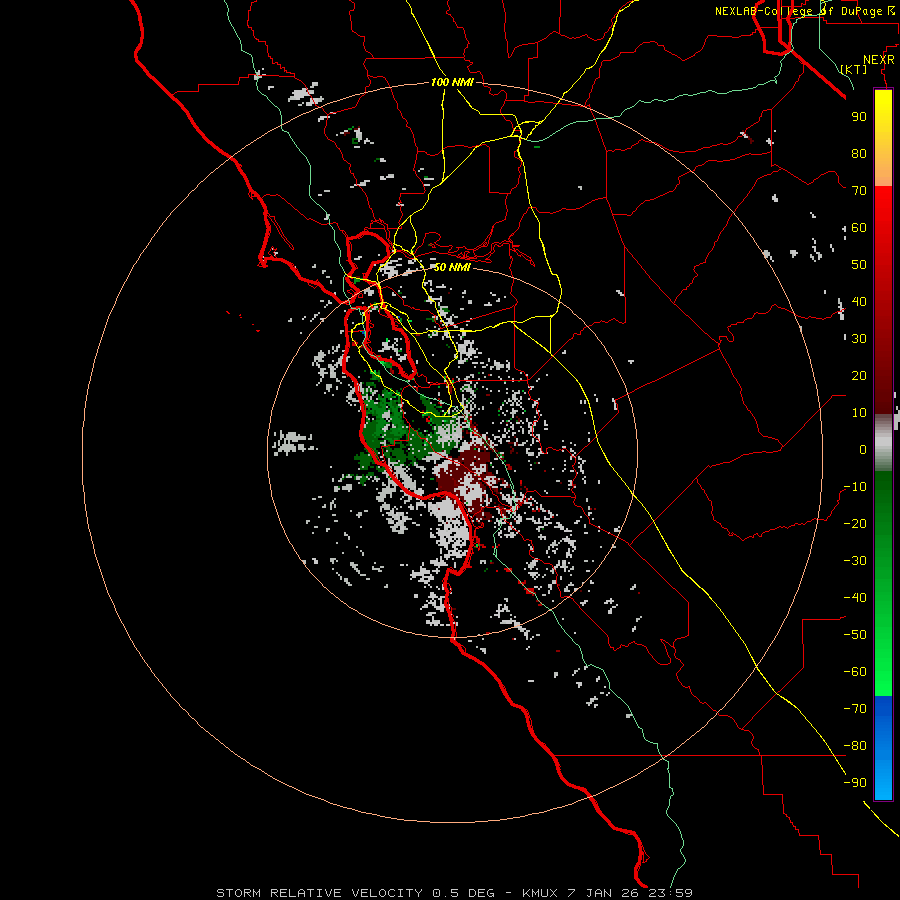Screen dimensions: 900x900
Task: Click the positive 40 scale value
Action: 859,301
